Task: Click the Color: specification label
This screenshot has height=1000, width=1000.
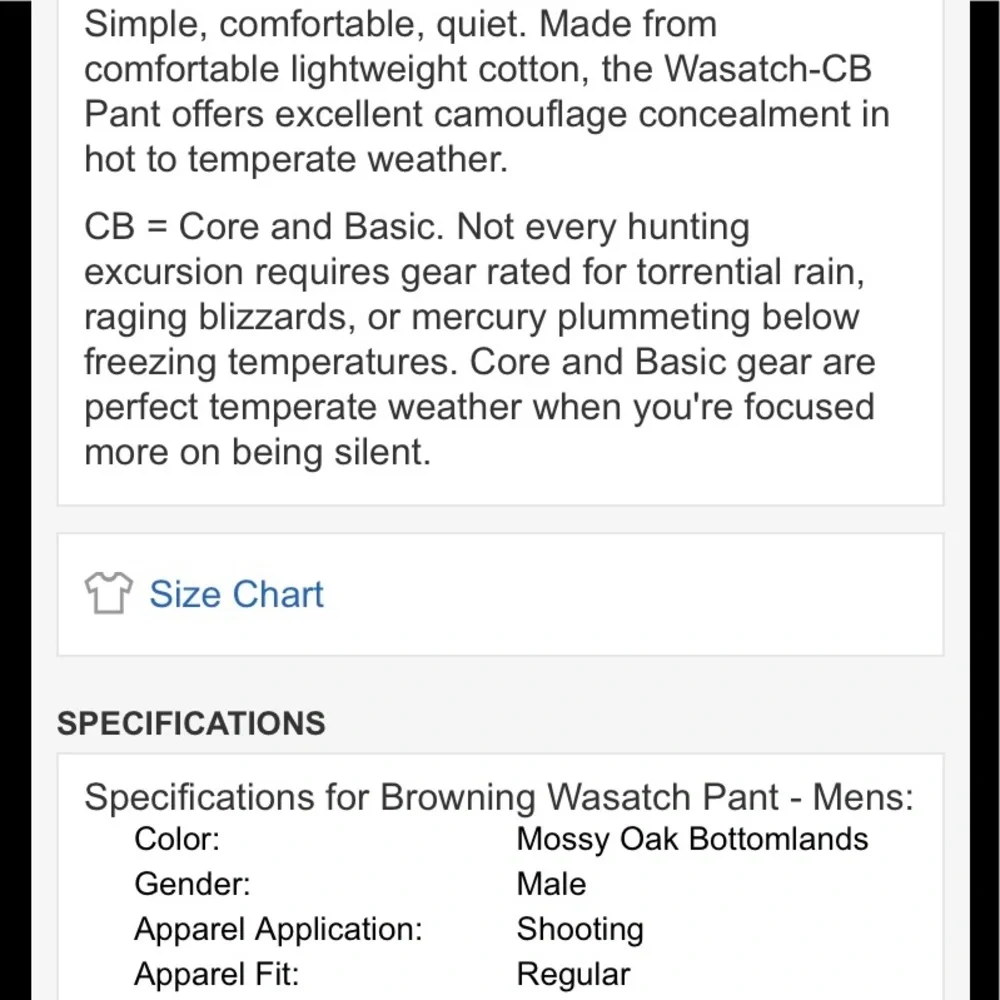Action: pos(177,839)
